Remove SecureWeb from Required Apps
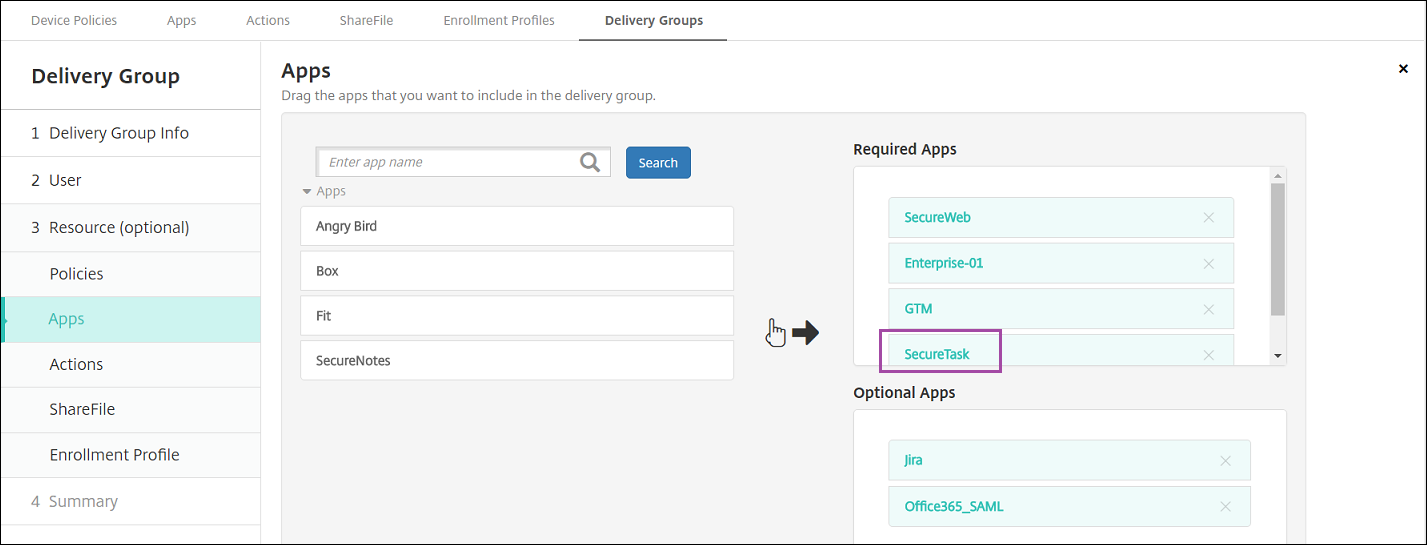Image resolution: width=1427 pixels, height=545 pixels. coord(1208,217)
